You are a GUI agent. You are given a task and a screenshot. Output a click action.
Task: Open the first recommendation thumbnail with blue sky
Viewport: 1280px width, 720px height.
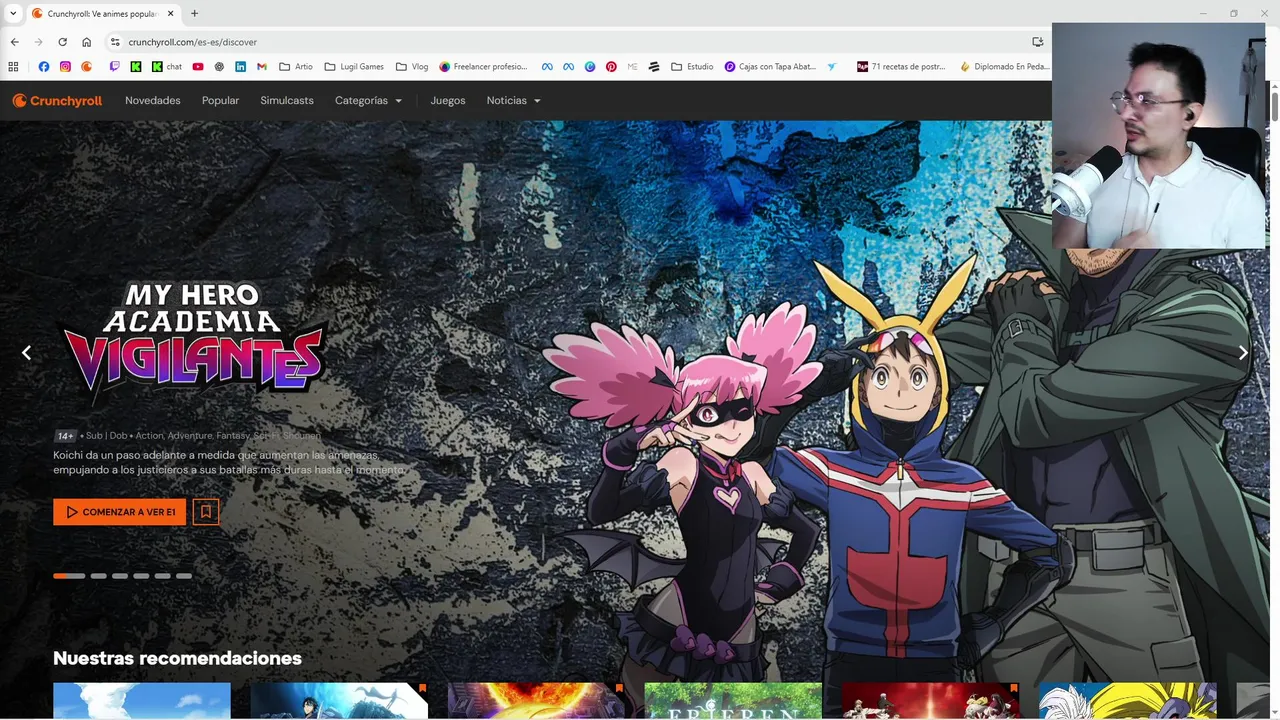141,700
